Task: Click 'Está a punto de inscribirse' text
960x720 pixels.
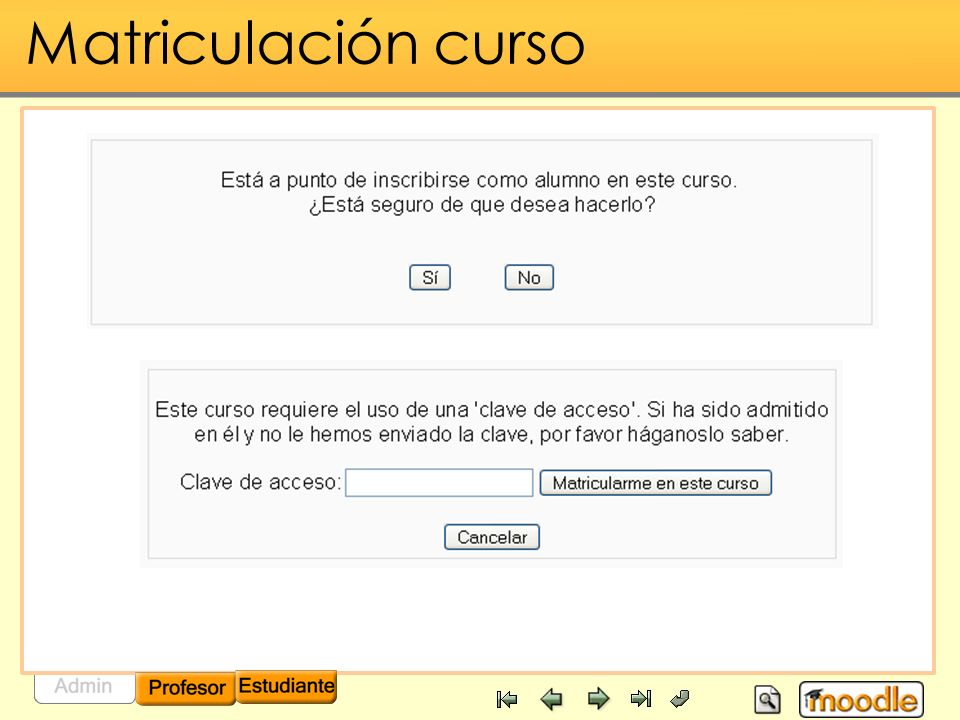Action: tap(479, 180)
